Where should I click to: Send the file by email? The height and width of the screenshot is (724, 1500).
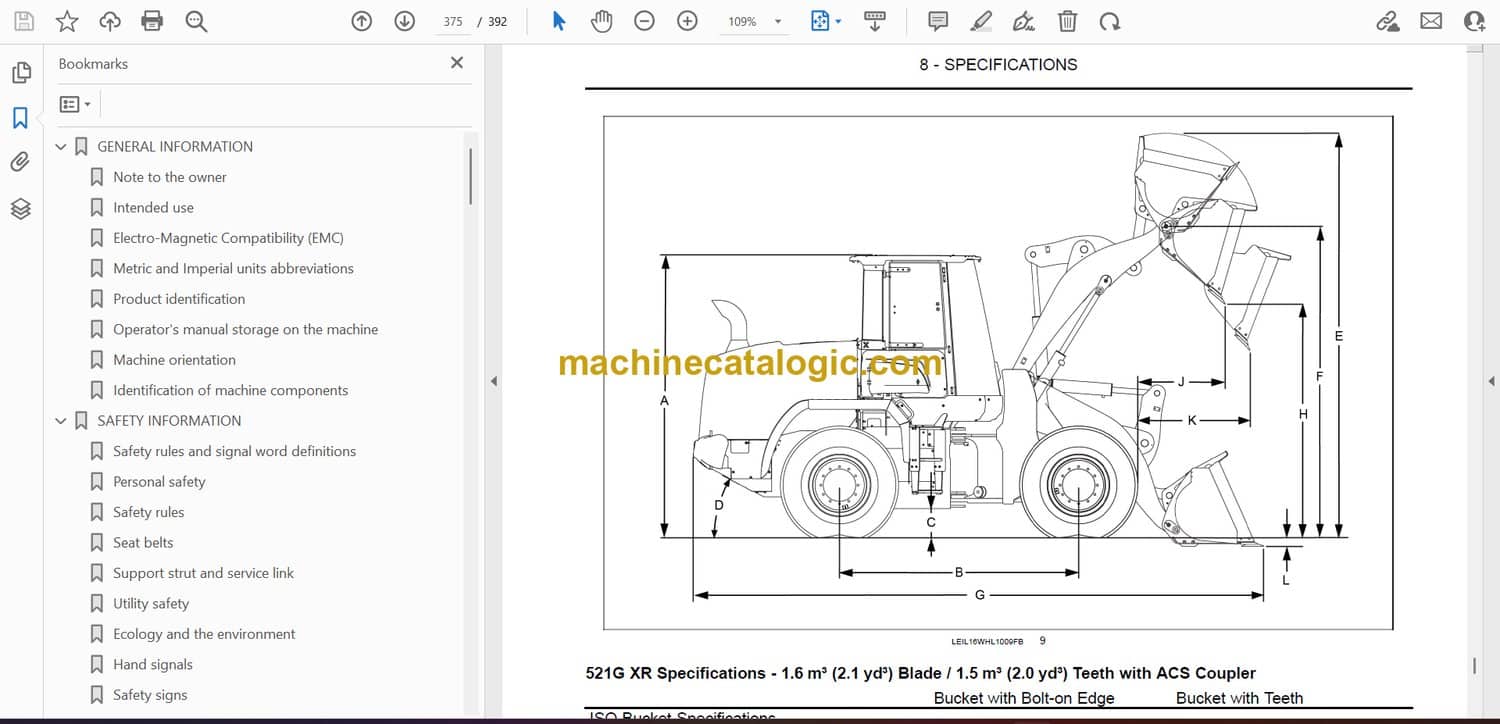click(x=1431, y=21)
